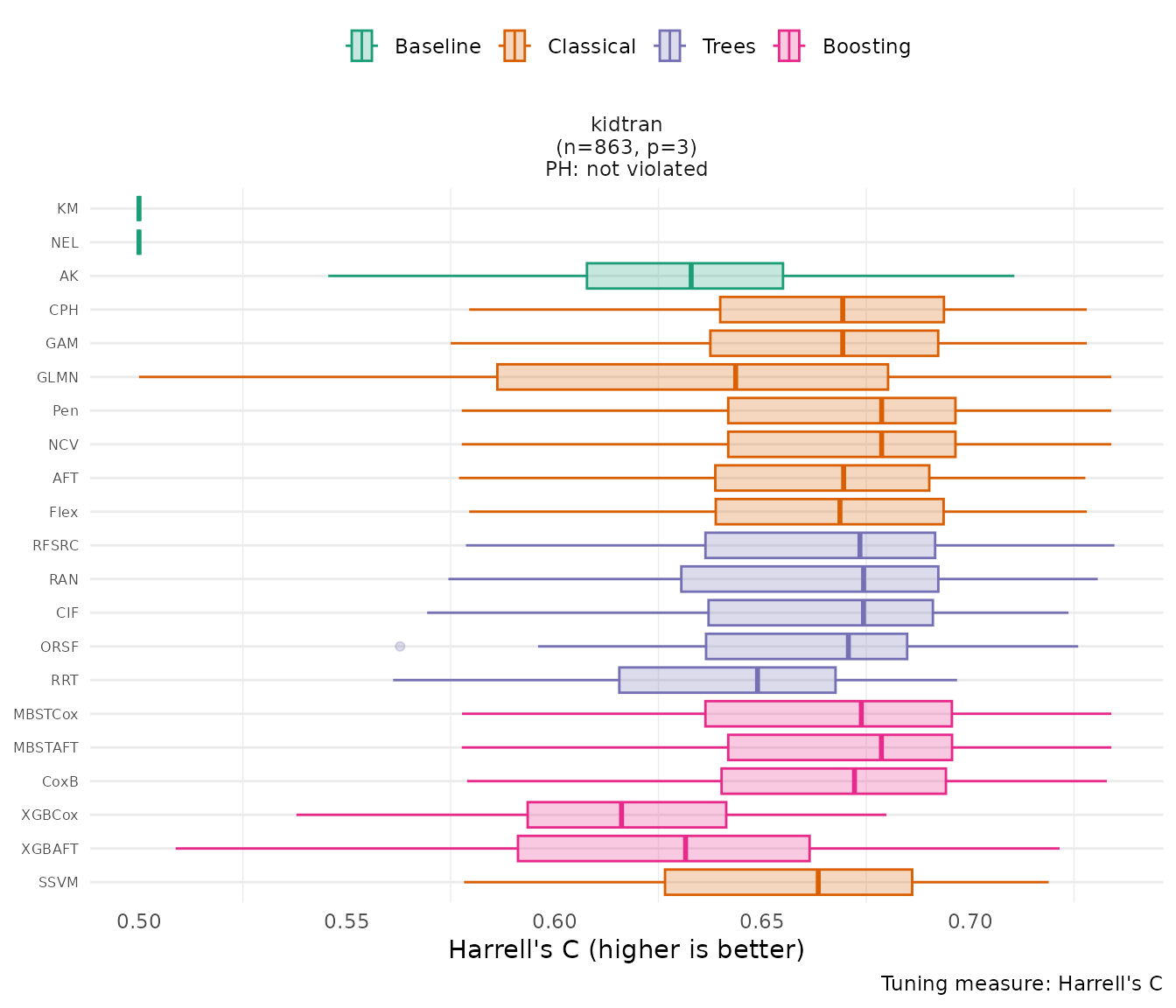Click the Baseline legend box icon

pos(361,46)
